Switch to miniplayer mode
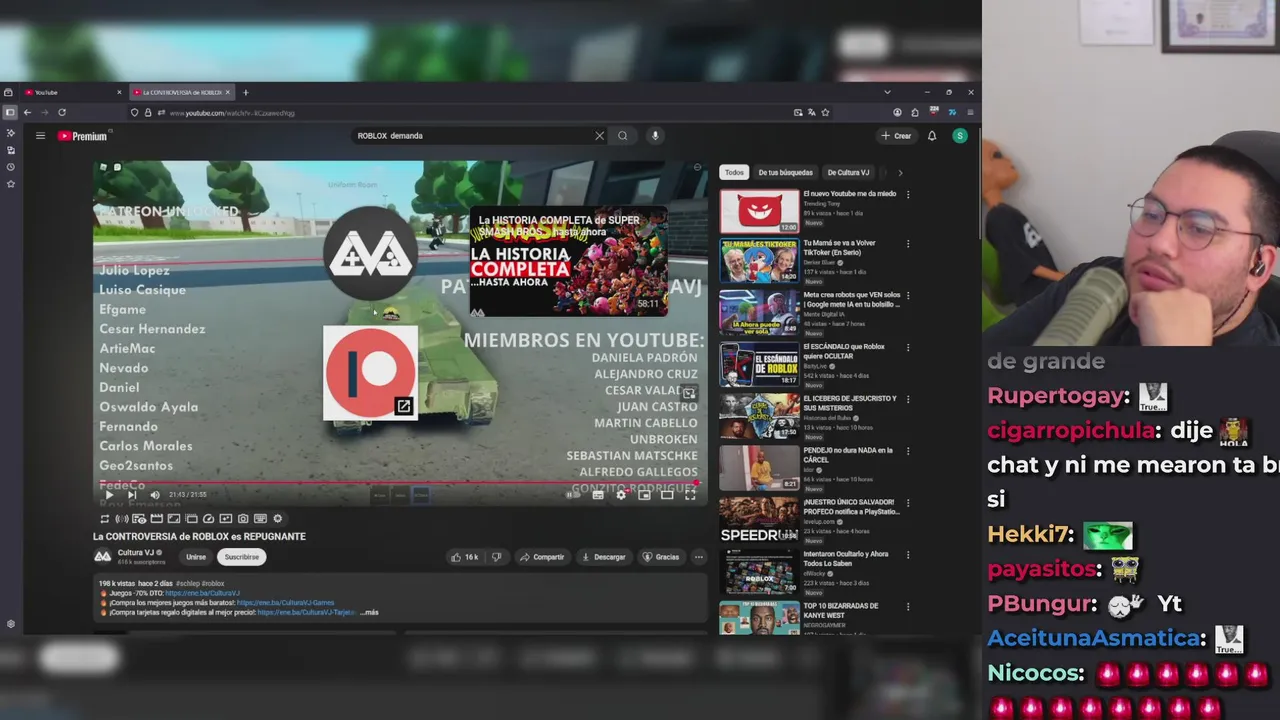The width and height of the screenshot is (1280, 720). [x=644, y=495]
